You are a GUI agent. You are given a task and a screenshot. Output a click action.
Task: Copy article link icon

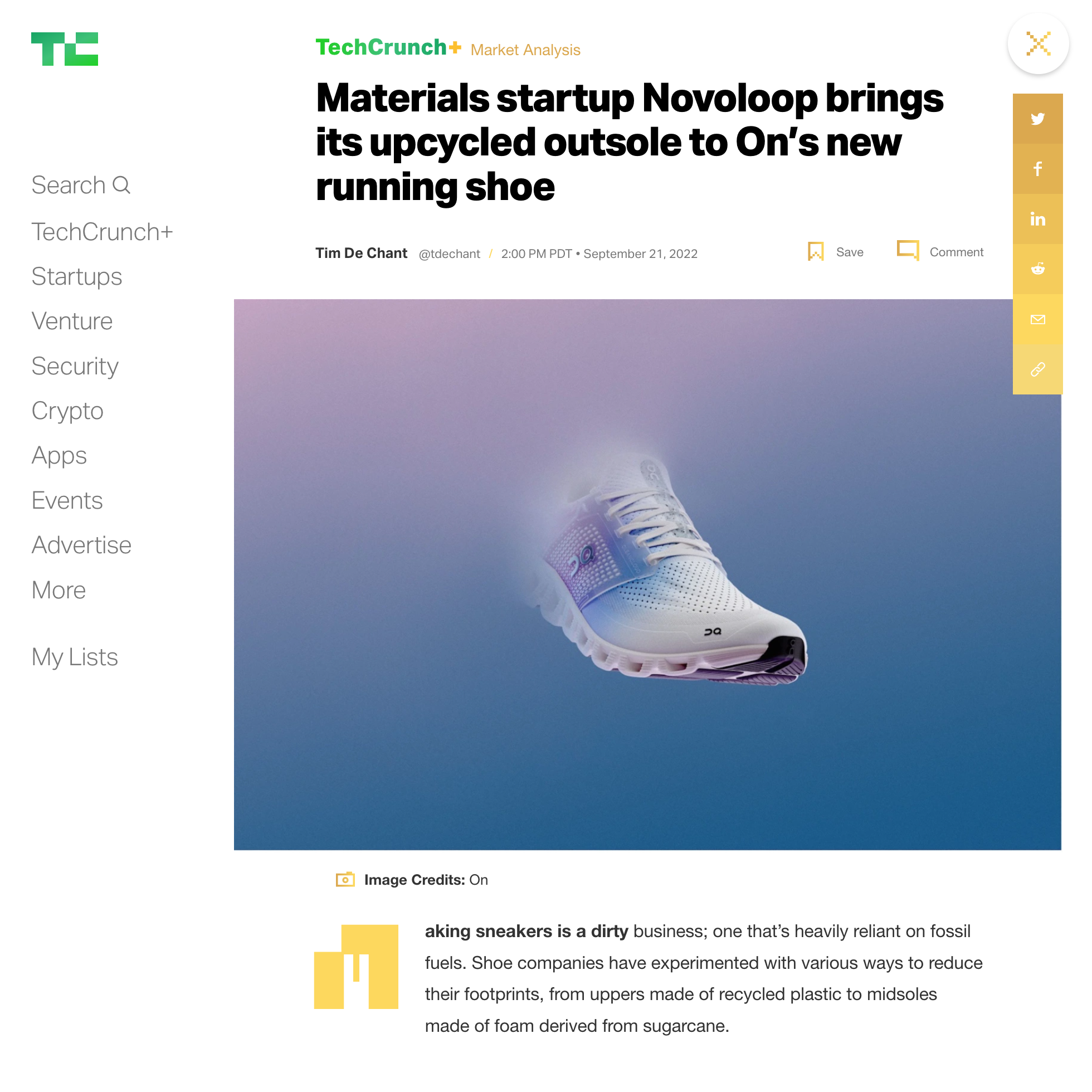1037,369
